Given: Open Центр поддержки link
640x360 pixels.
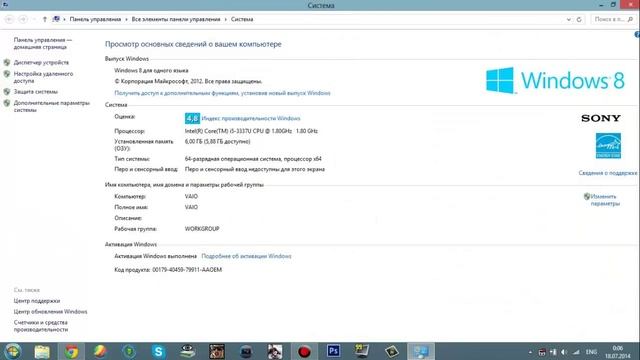Looking at the screenshot, I should pos(37,301).
